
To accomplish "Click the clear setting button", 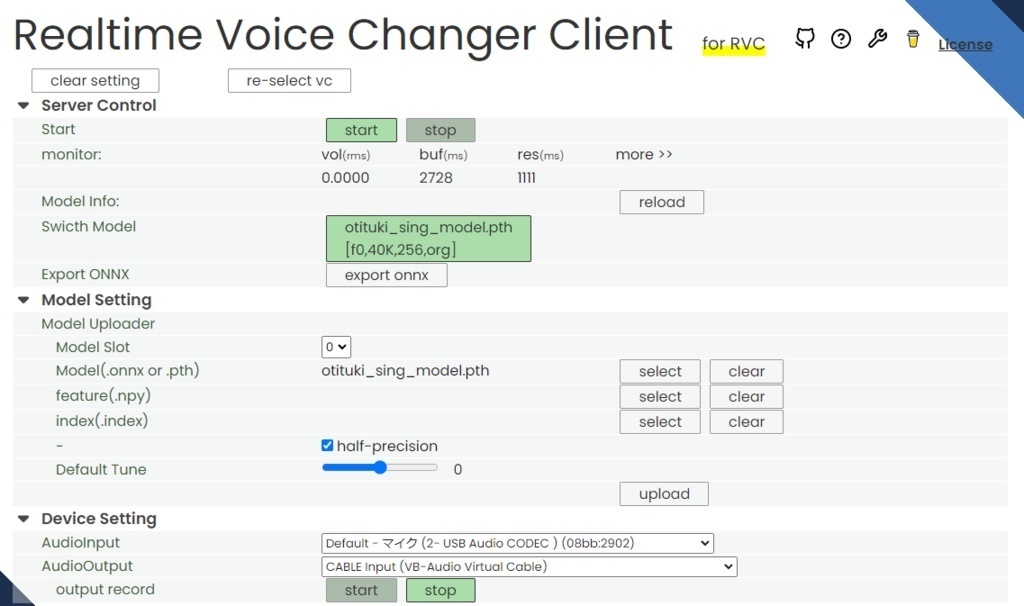I will coord(95,80).
